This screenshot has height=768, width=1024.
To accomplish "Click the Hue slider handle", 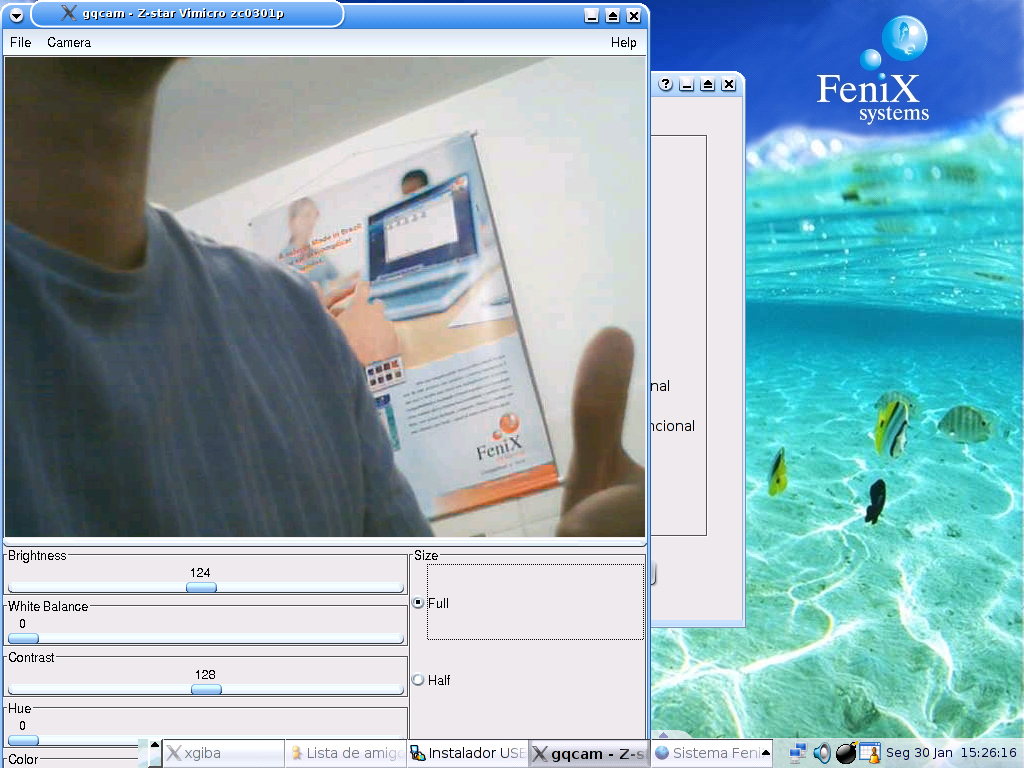I will point(24,740).
